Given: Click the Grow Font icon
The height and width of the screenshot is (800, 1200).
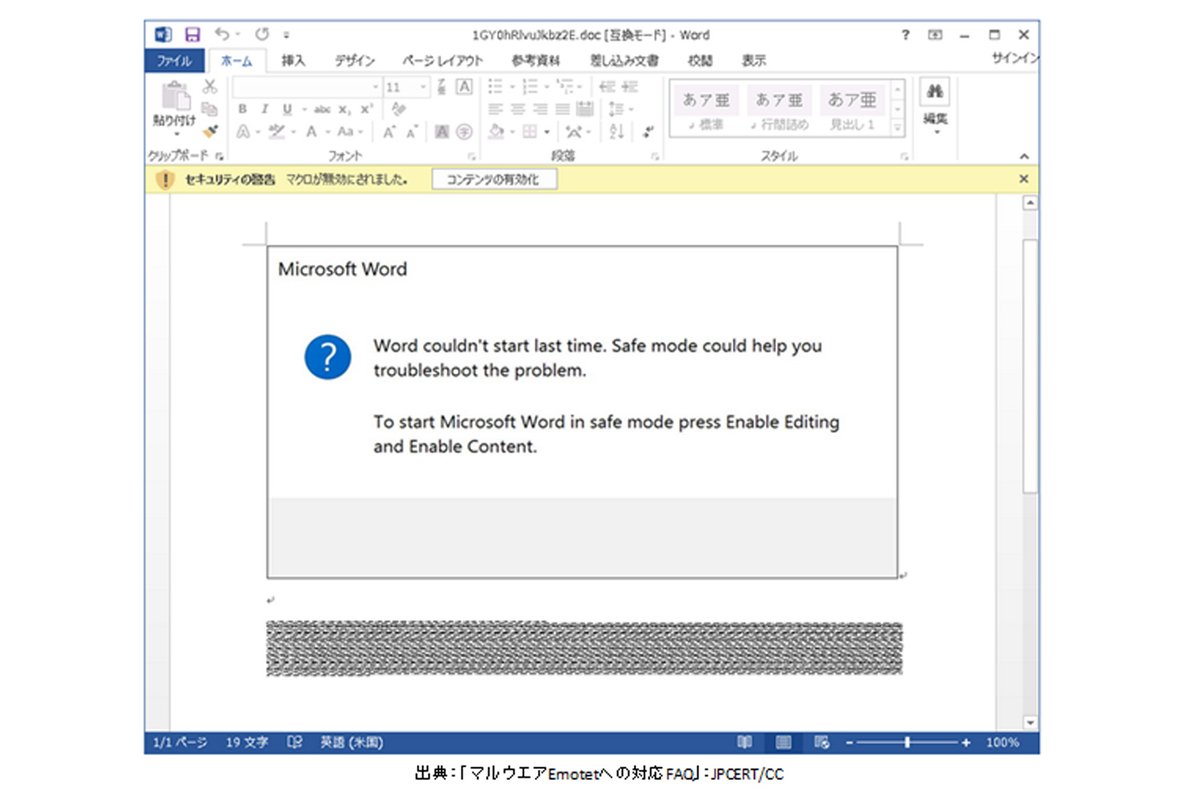Looking at the screenshot, I should click(389, 131).
